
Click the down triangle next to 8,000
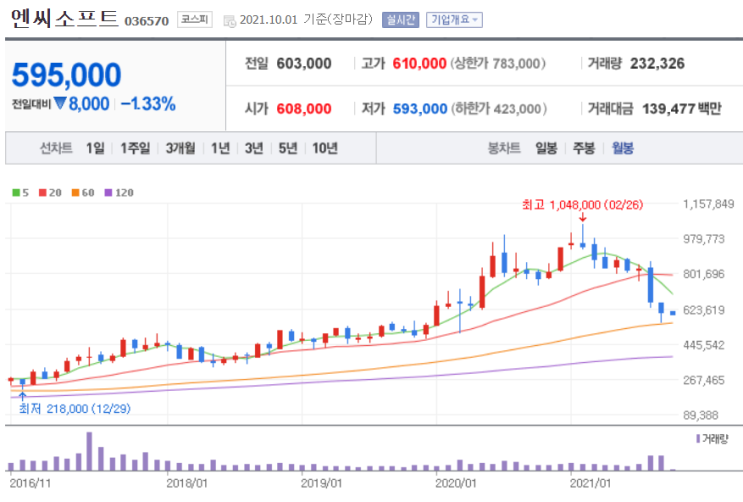pyautogui.click(x=60, y=103)
